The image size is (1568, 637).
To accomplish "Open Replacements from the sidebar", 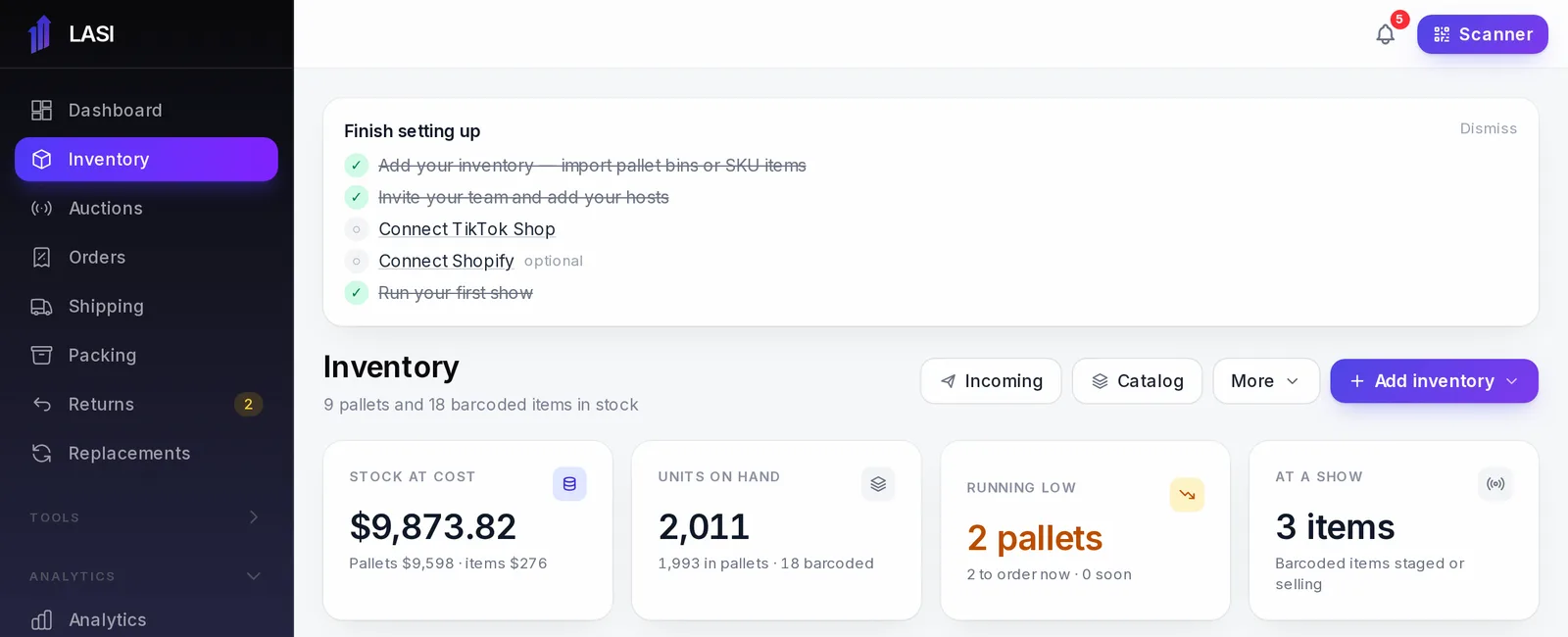I will coord(146,454).
